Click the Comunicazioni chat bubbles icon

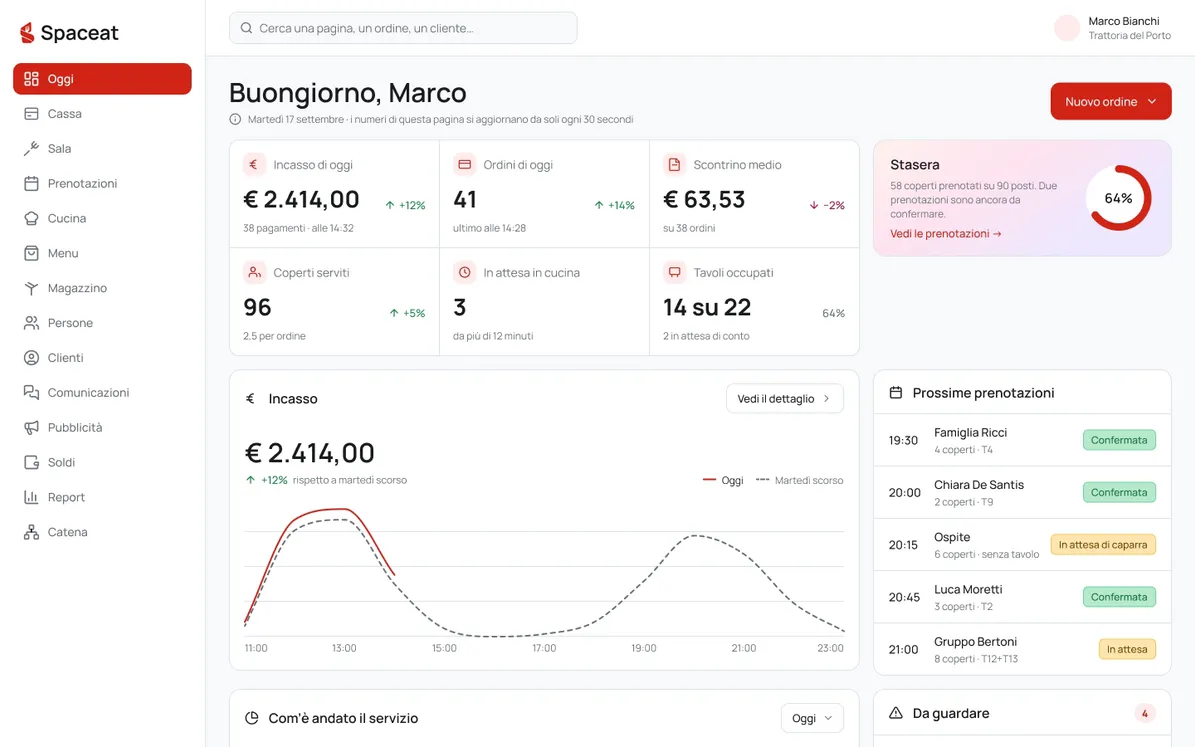[x=31, y=393]
